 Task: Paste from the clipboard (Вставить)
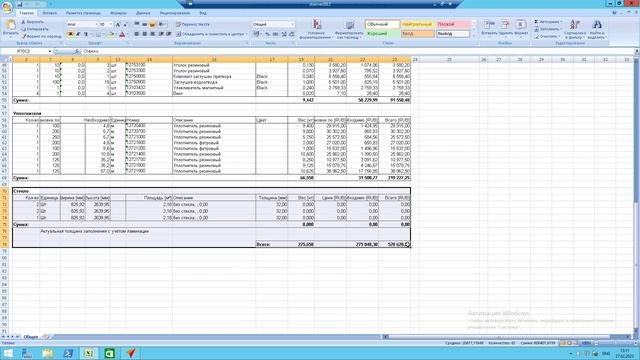pos(11,29)
